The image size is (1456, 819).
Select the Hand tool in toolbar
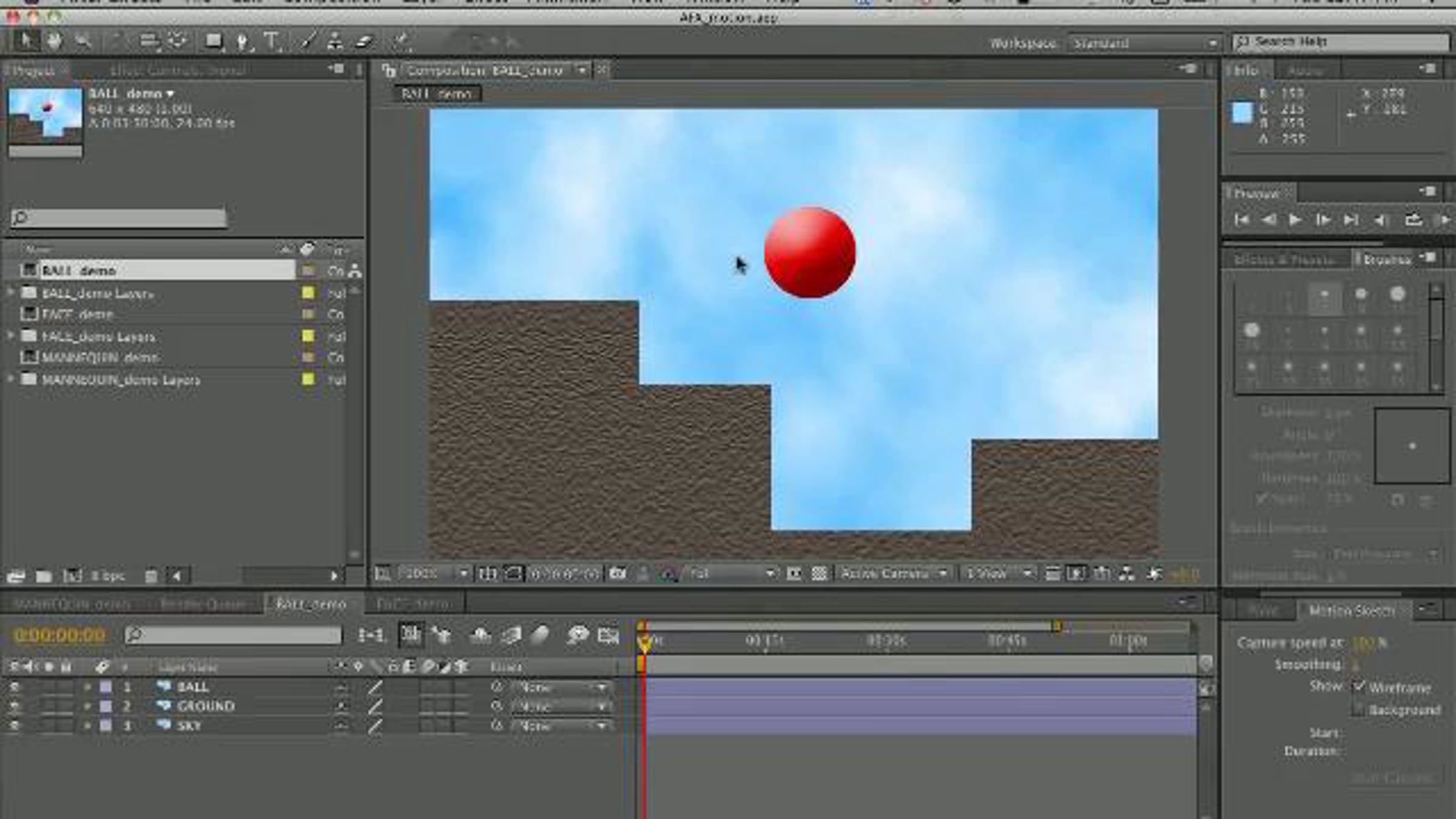point(55,41)
